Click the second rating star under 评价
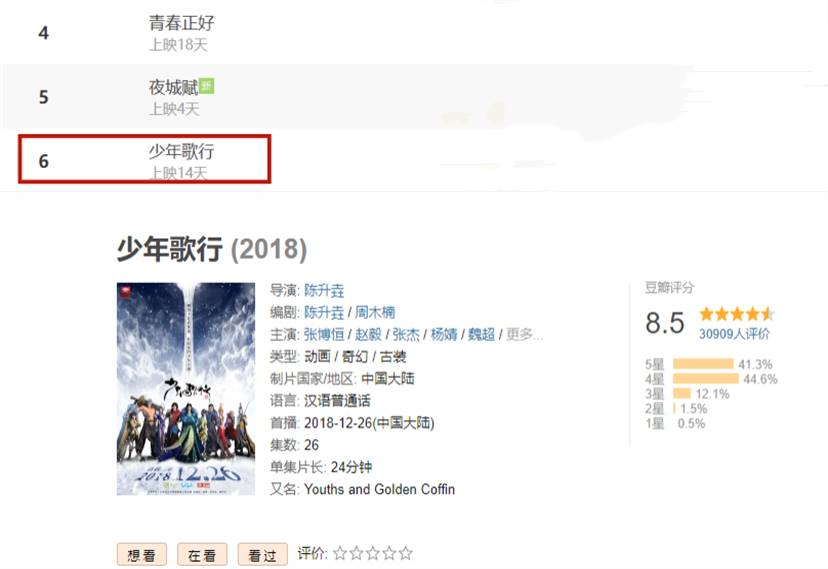Image resolution: width=828 pixels, height=569 pixels. (x=356, y=553)
